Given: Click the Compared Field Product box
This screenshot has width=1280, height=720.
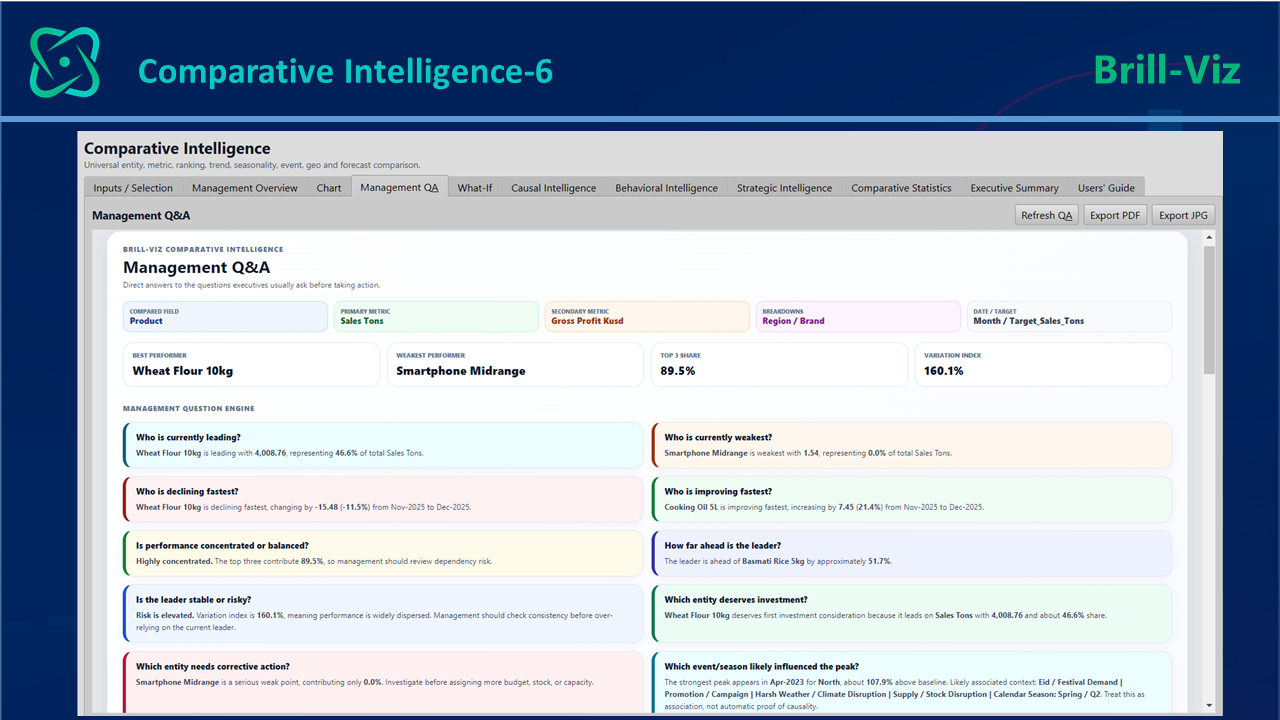Looking at the screenshot, I should point(225,316).
